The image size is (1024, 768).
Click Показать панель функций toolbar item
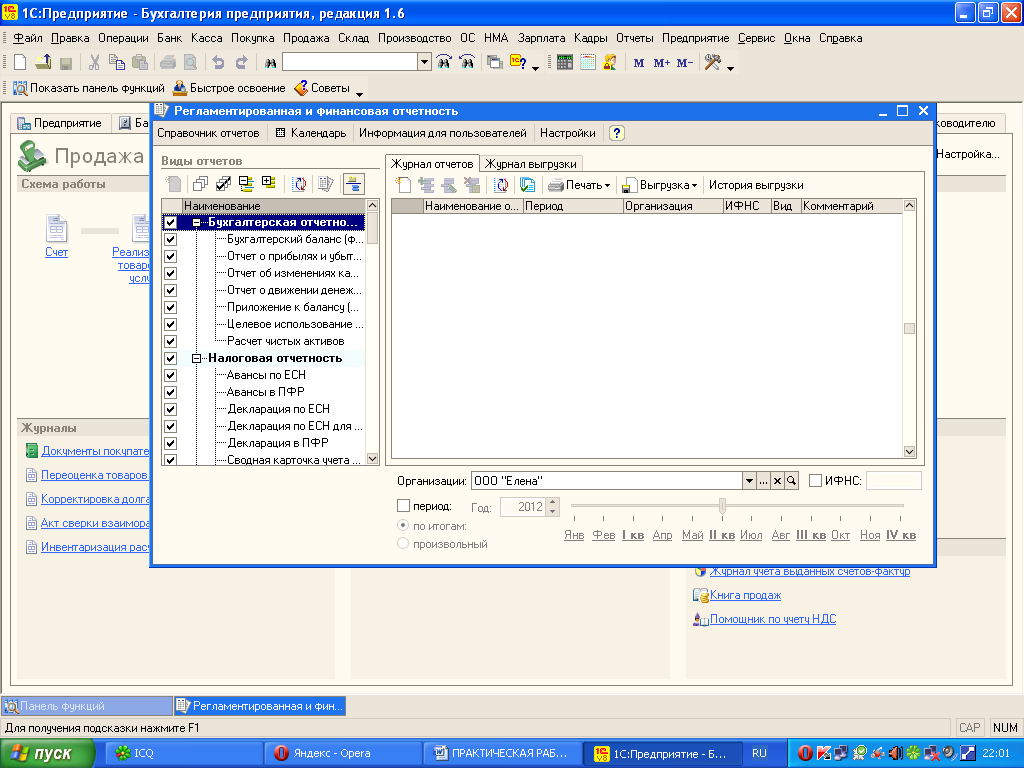[89, 88]
